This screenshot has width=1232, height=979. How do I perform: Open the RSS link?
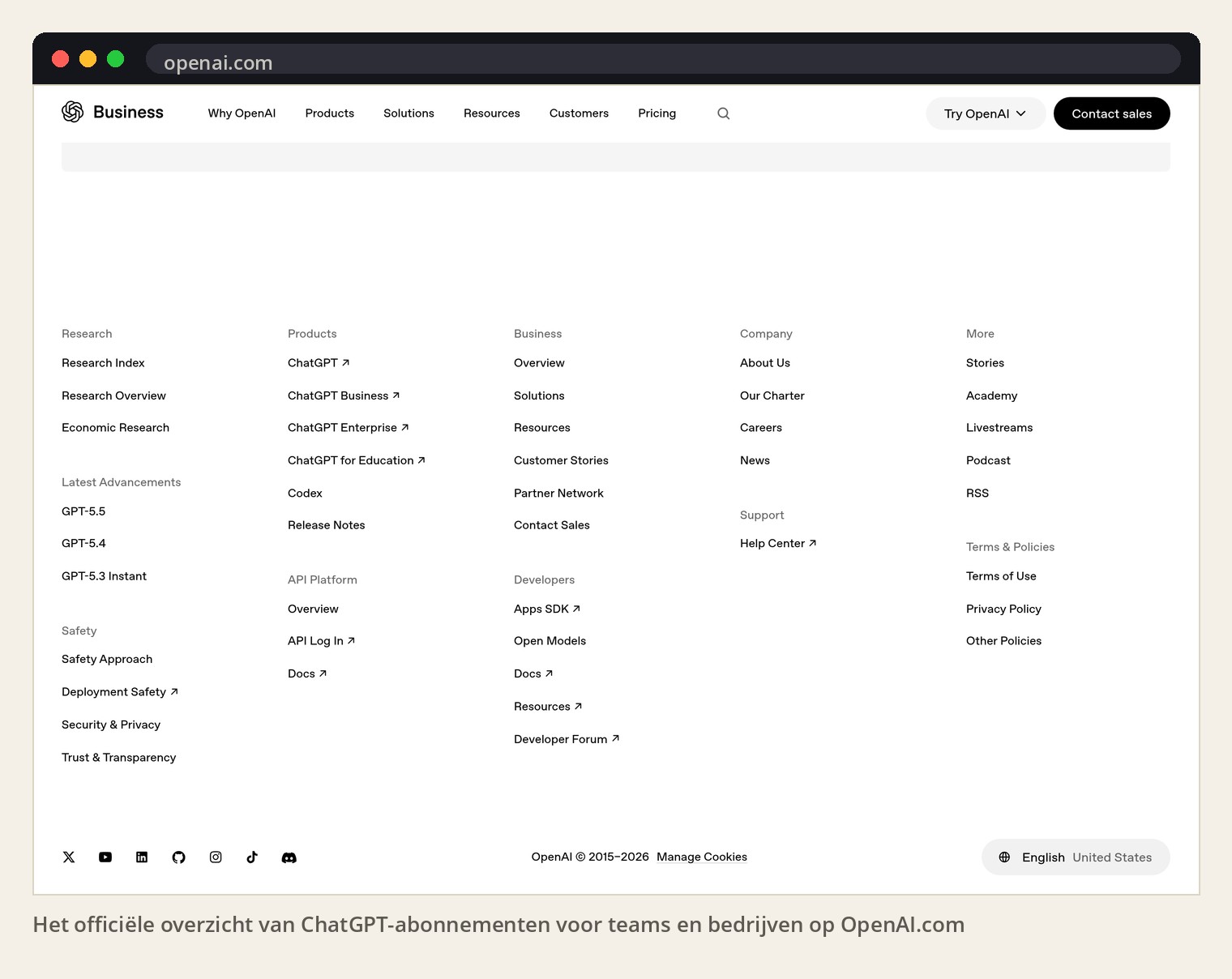[x=977, y=493]
